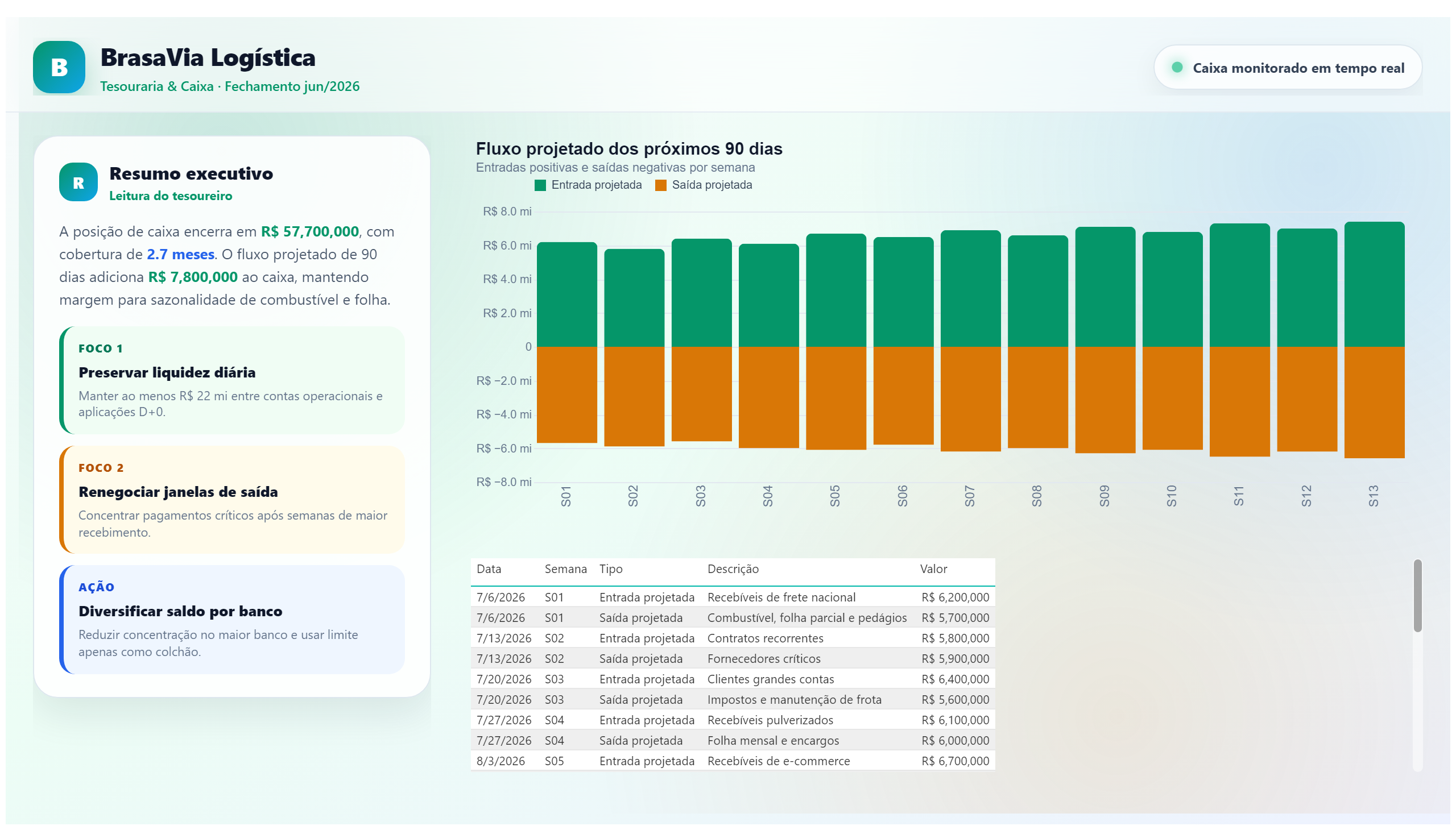Image resolution: width=1456 pixels, height=830 pixels.
Task: Click the Resumo executivo R icon
Action: (78, 182)
